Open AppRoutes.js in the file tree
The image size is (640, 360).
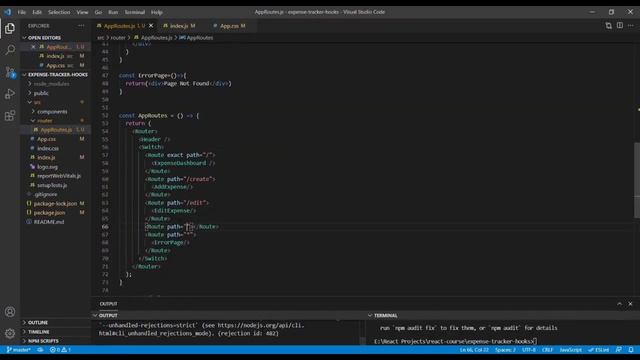click(x=56, y=130)
